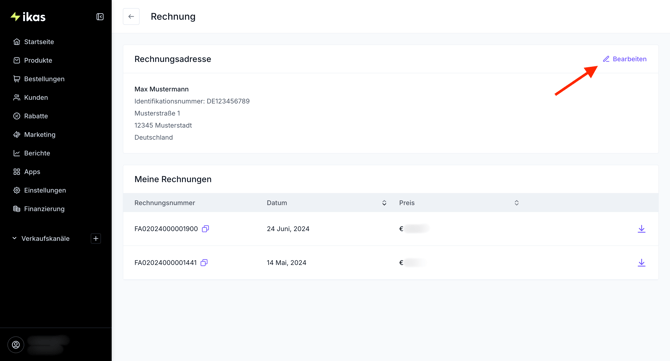Viewport: 670px width, 361px height.
Task: Download the 14 Mai, 2024 invoice
Action: pos(641,263)
